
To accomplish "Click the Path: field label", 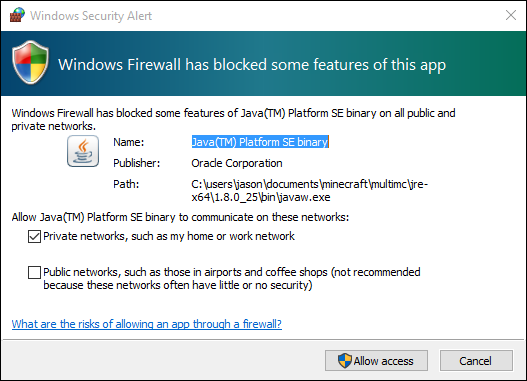I will pos(126,184).
